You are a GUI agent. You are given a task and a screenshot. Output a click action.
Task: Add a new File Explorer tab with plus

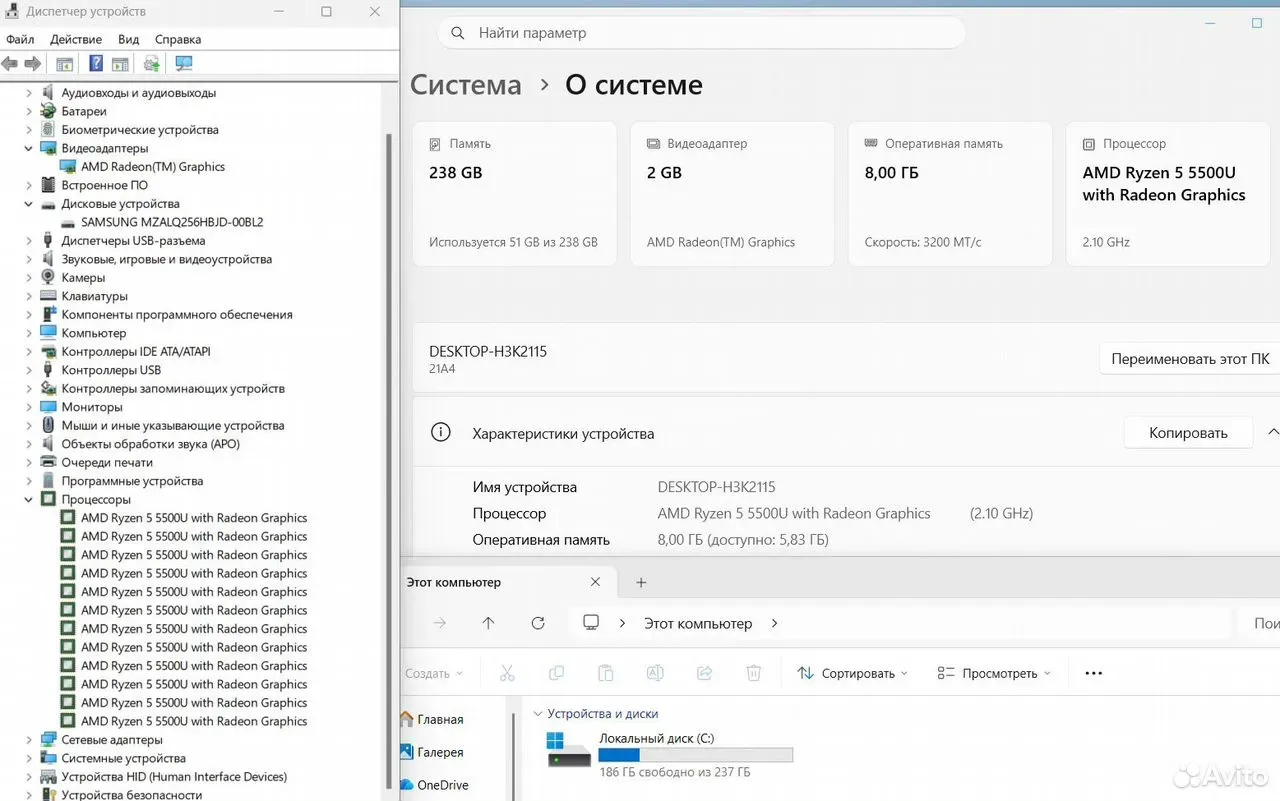642,582
